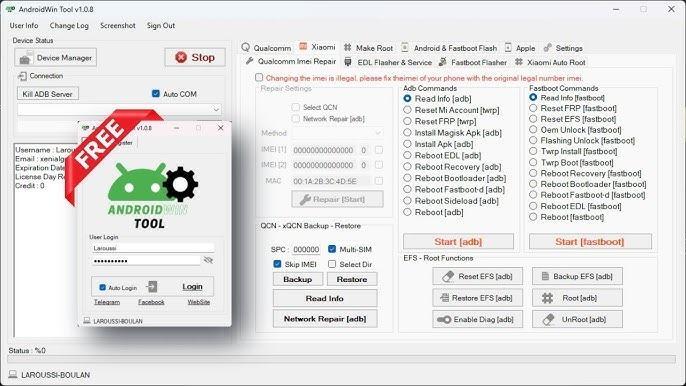Click the Login button
Screen dimensions: 686x386
[x=192, y=287]
